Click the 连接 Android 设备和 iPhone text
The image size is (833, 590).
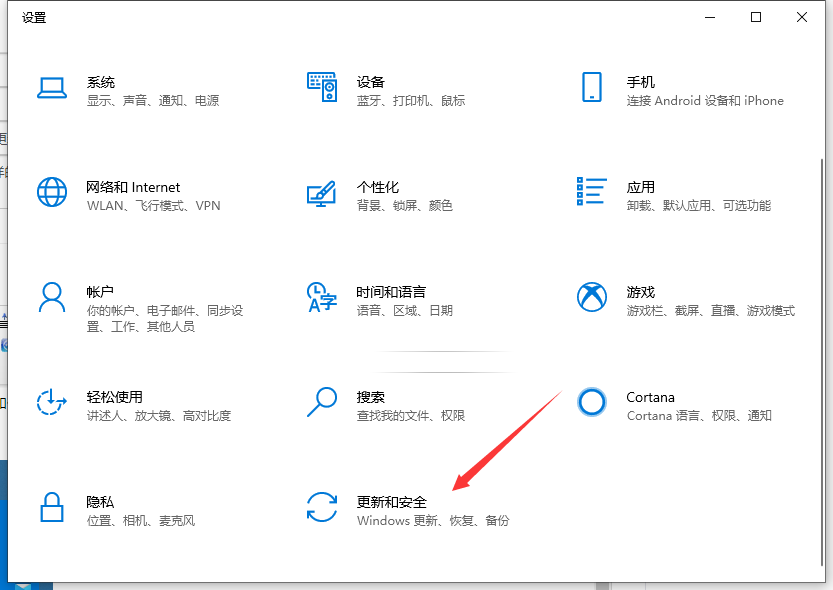[704, 101]
